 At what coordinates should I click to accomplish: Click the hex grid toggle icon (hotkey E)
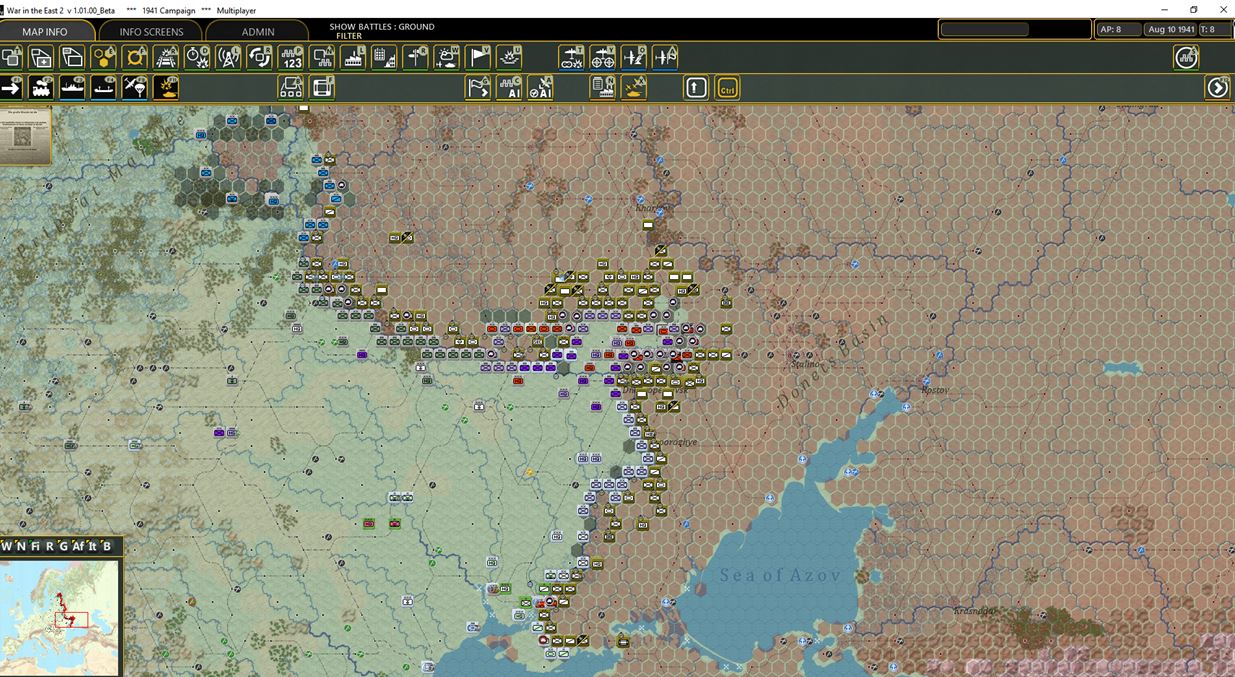point(104,57)
